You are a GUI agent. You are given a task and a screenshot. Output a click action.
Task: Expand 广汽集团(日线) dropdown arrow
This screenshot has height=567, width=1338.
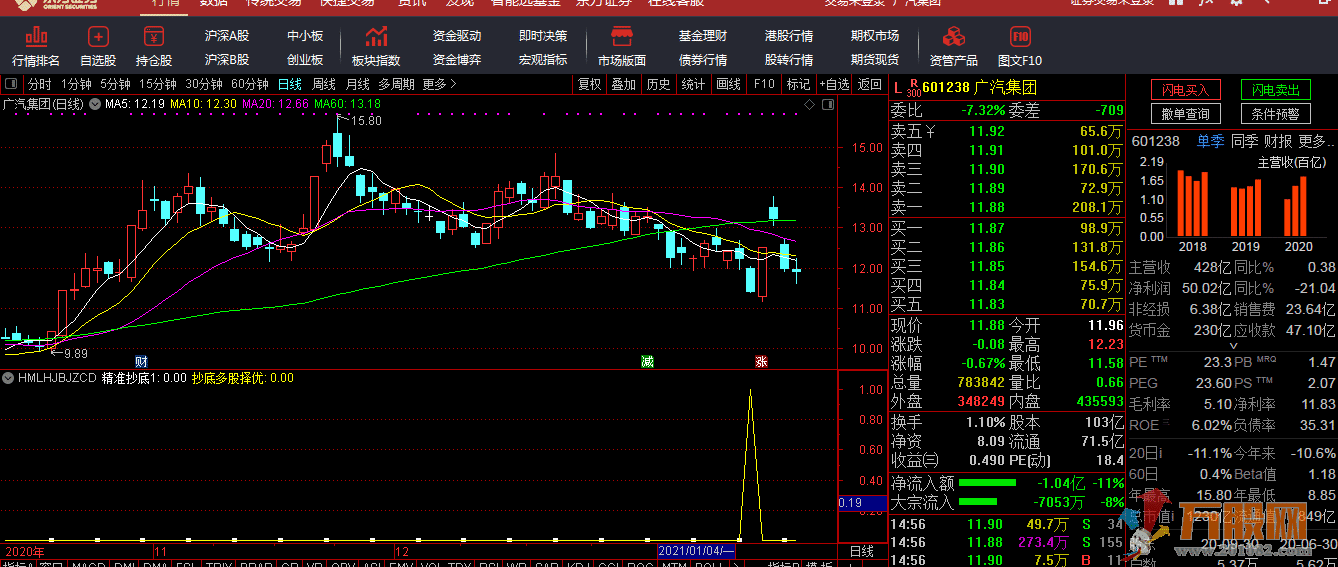coord(95,103)
